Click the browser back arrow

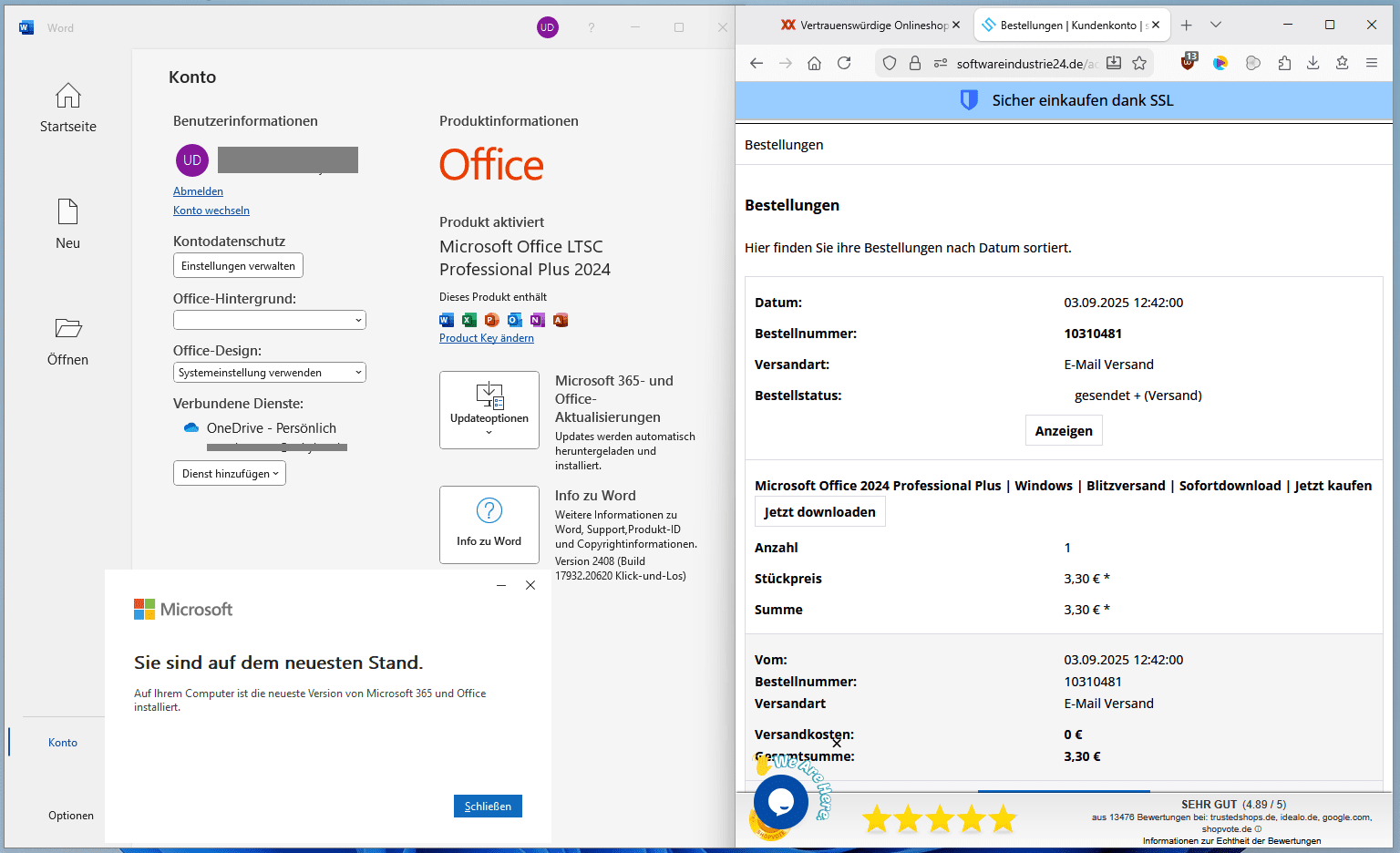757,63
